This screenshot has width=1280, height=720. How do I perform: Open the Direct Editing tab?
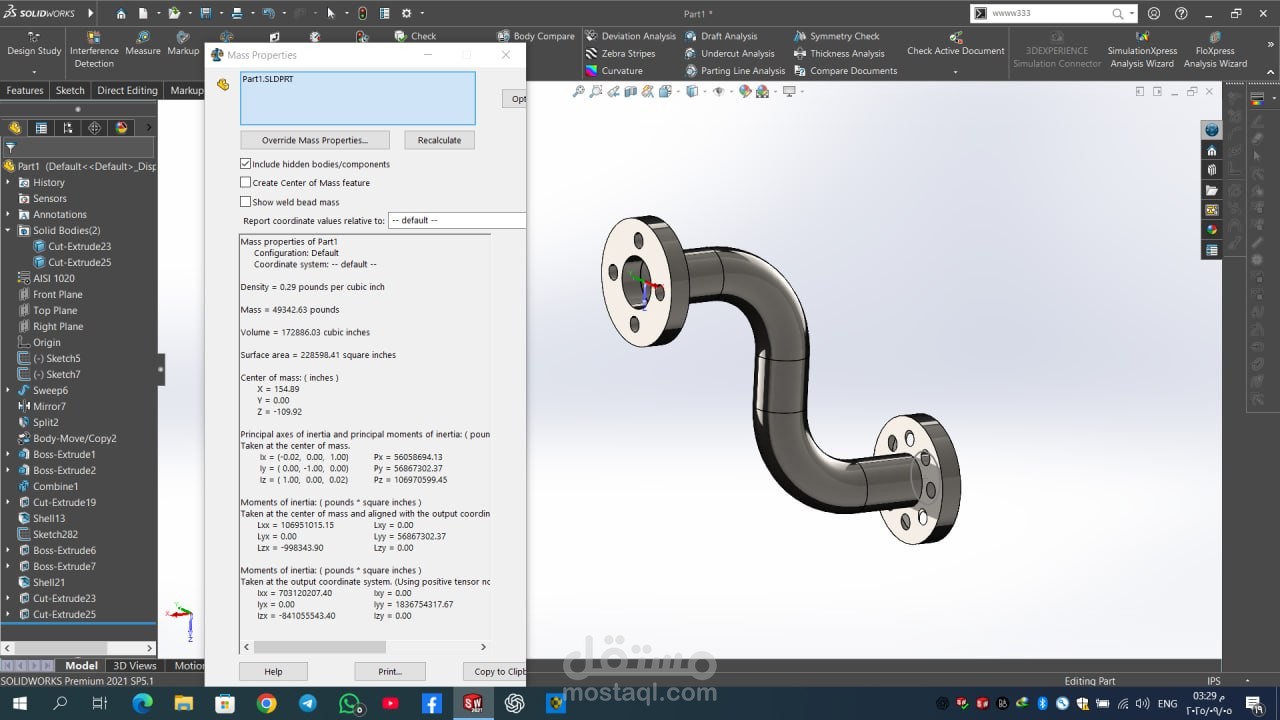tap(127, 90)
